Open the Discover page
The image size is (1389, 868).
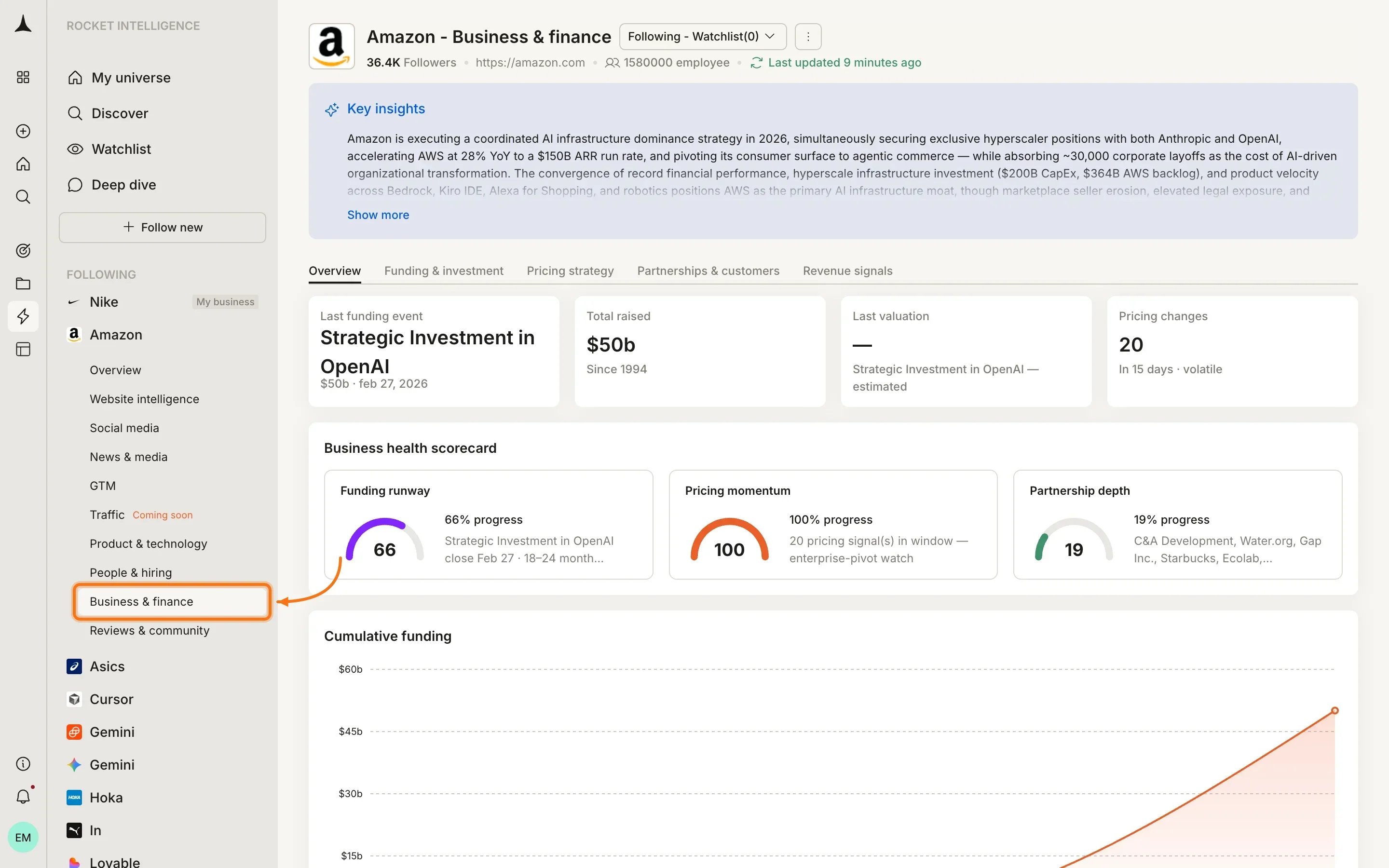(120, 113)
